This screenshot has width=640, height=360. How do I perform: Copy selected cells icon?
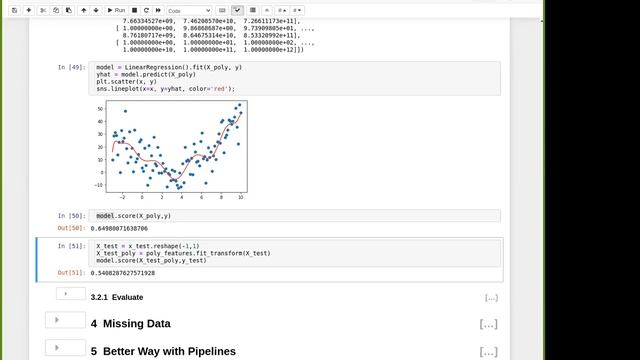[x=56, y=10]
